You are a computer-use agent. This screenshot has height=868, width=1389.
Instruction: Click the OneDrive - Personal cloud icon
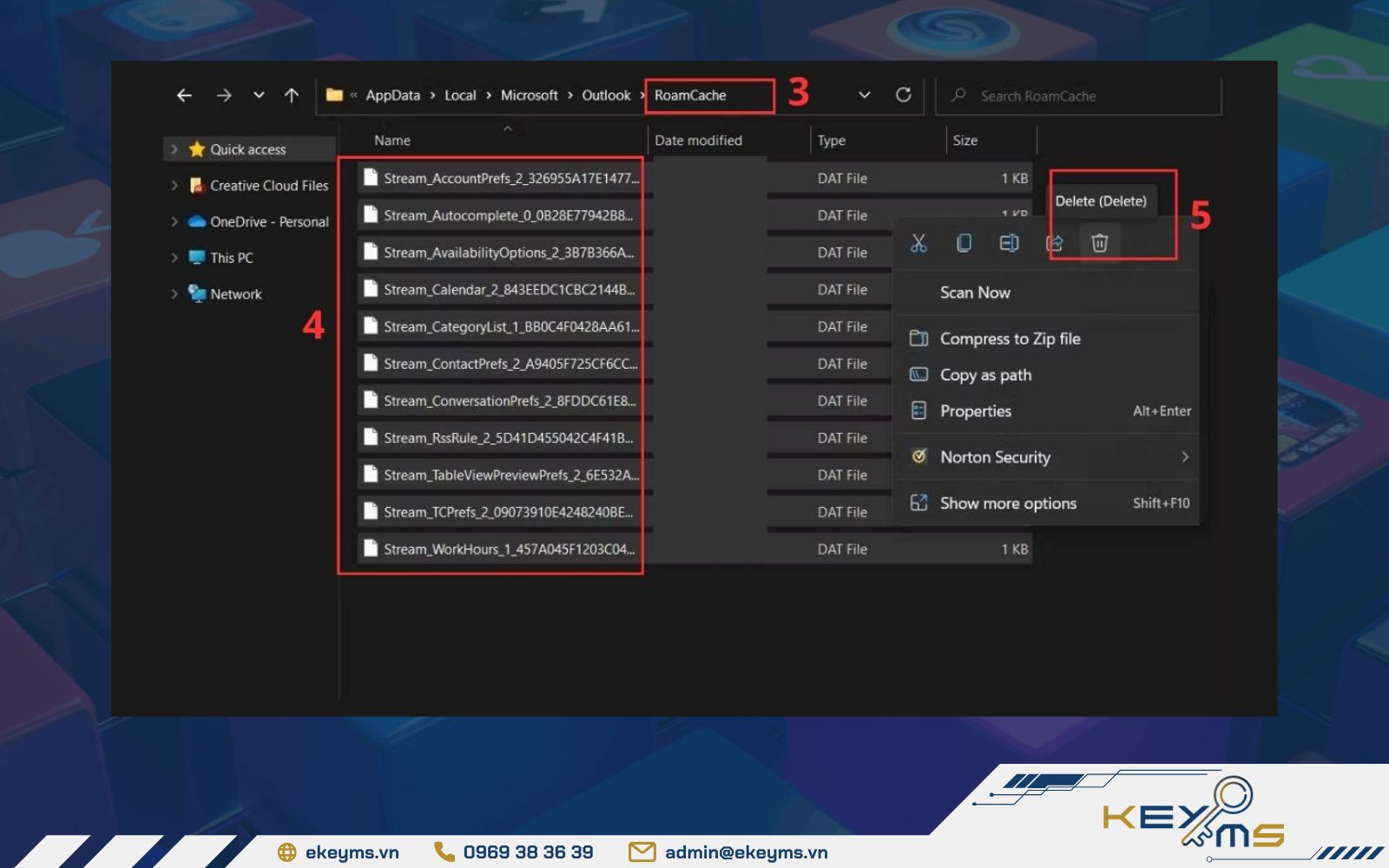click(195, 221)
